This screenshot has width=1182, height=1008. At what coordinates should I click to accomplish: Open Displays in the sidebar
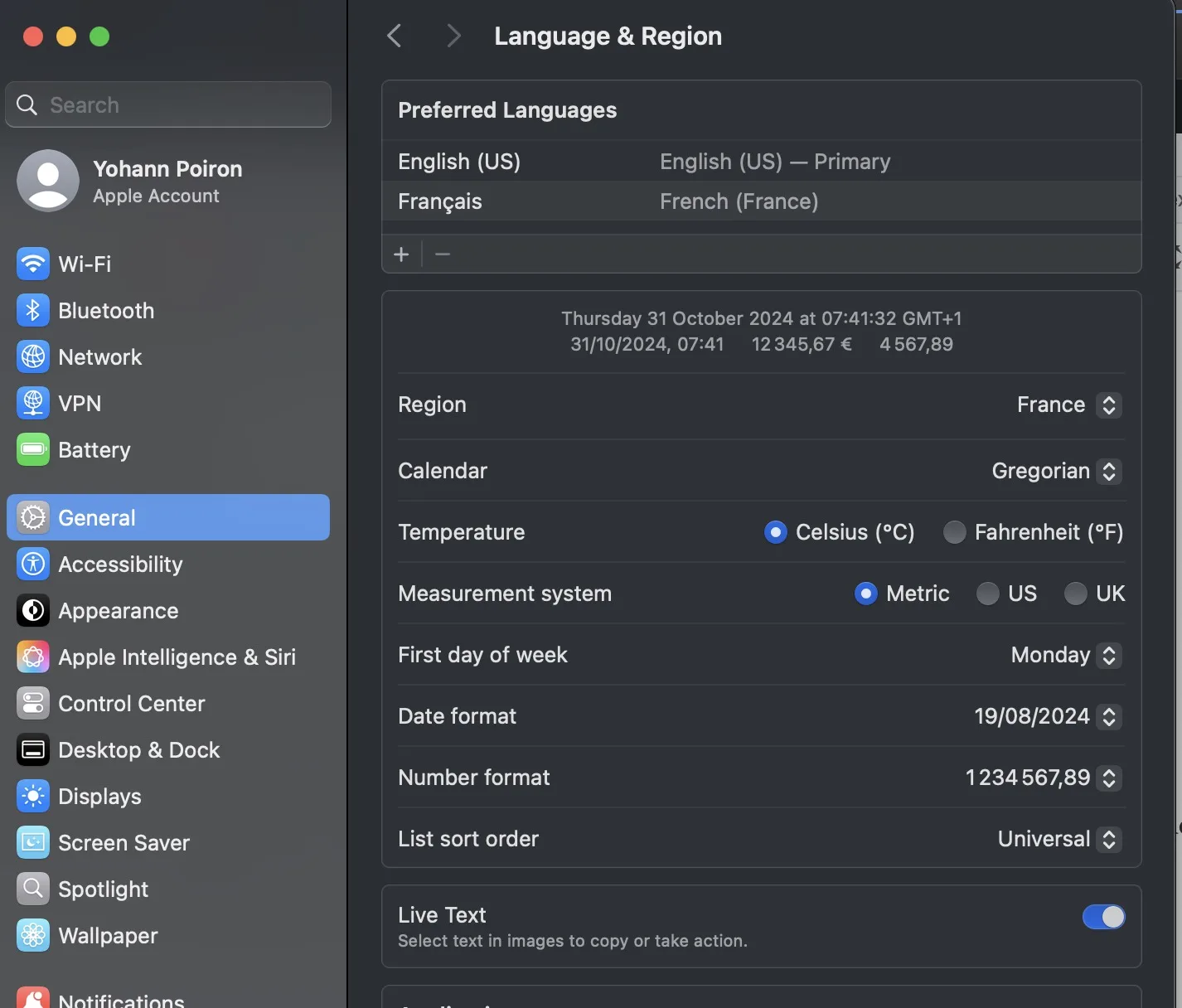tap(99, 797)
